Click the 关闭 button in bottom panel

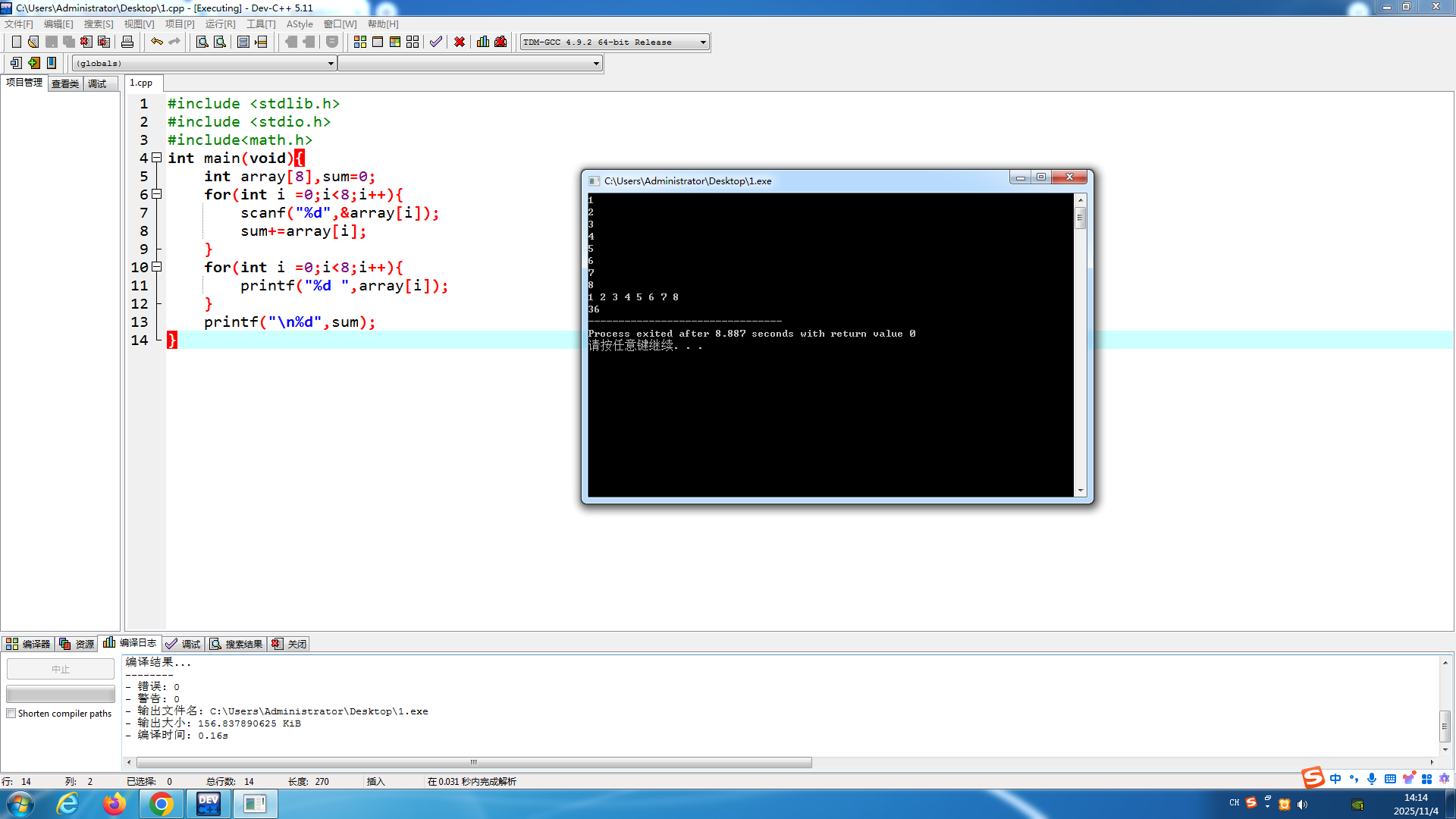[x=290, y=644]
